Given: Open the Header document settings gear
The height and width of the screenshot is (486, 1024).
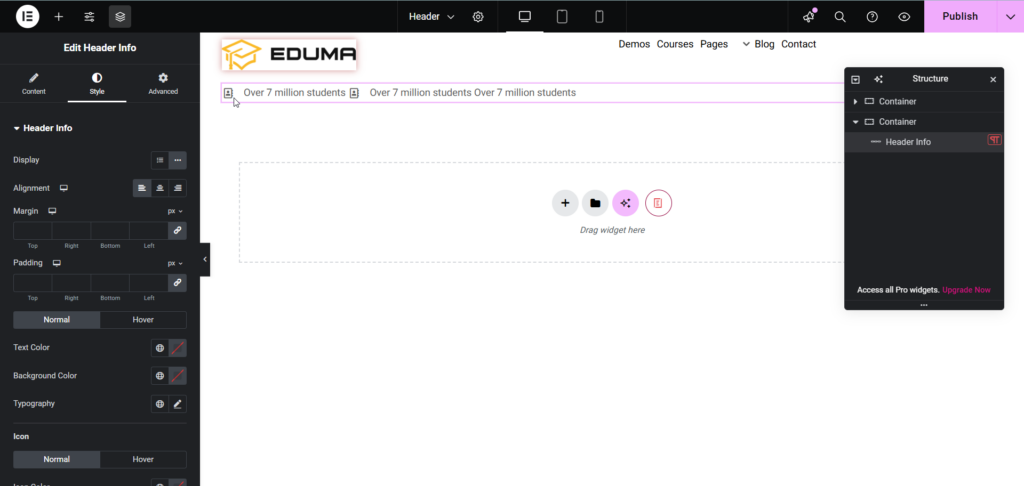Looking at the screenshot, I should 478,16.
